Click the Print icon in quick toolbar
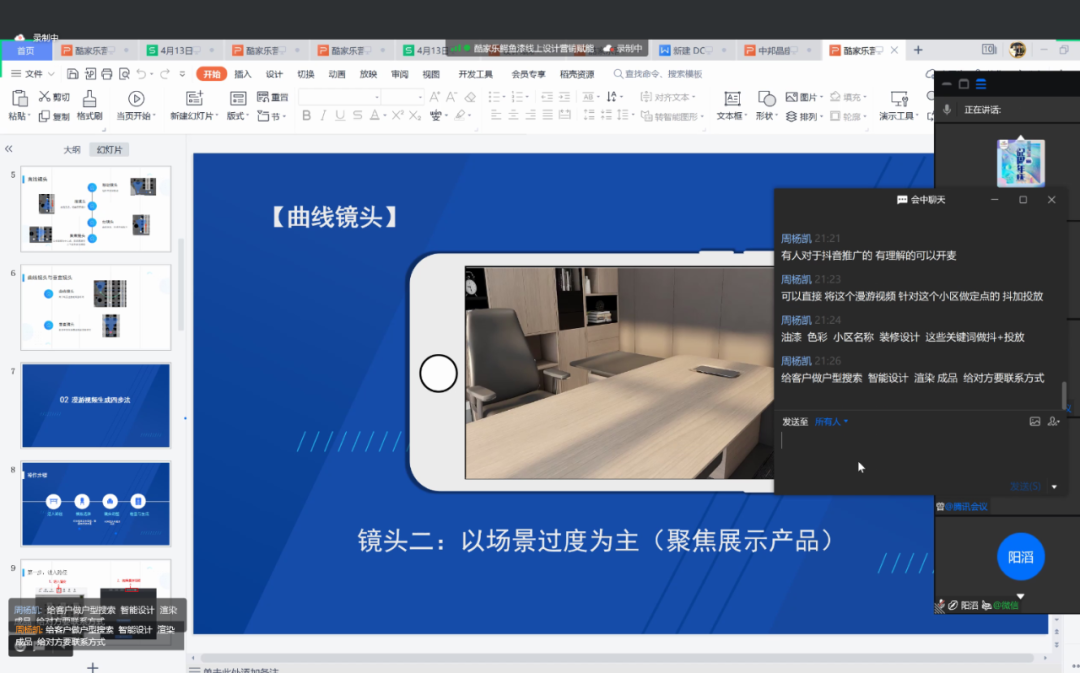1080x673 pixels. 107,74
